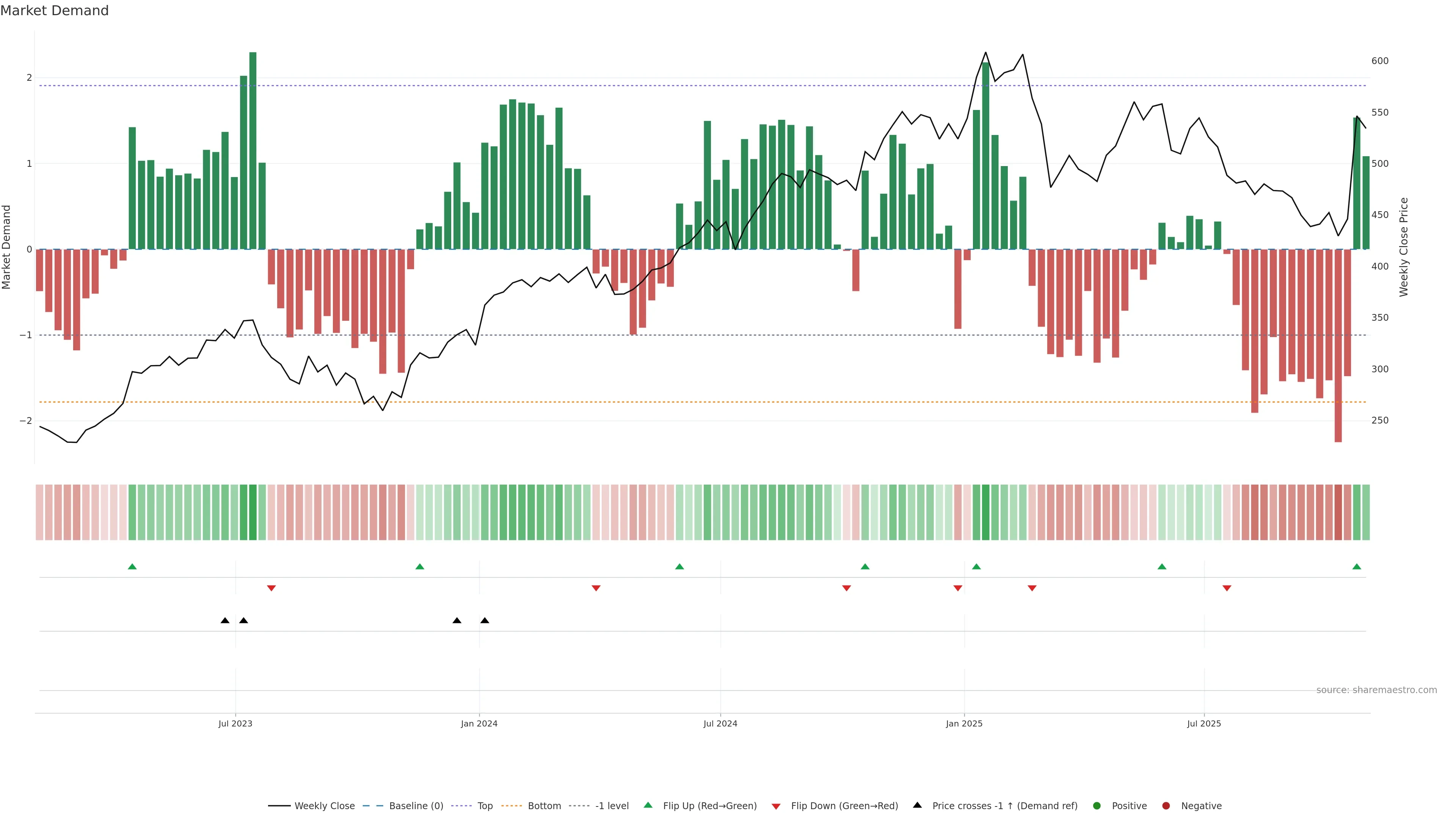Click the black Price crosses -1 legend triangle
The width and height of the screenshot is (1456, 819).
pyautogui.click(x=917, y=805)
